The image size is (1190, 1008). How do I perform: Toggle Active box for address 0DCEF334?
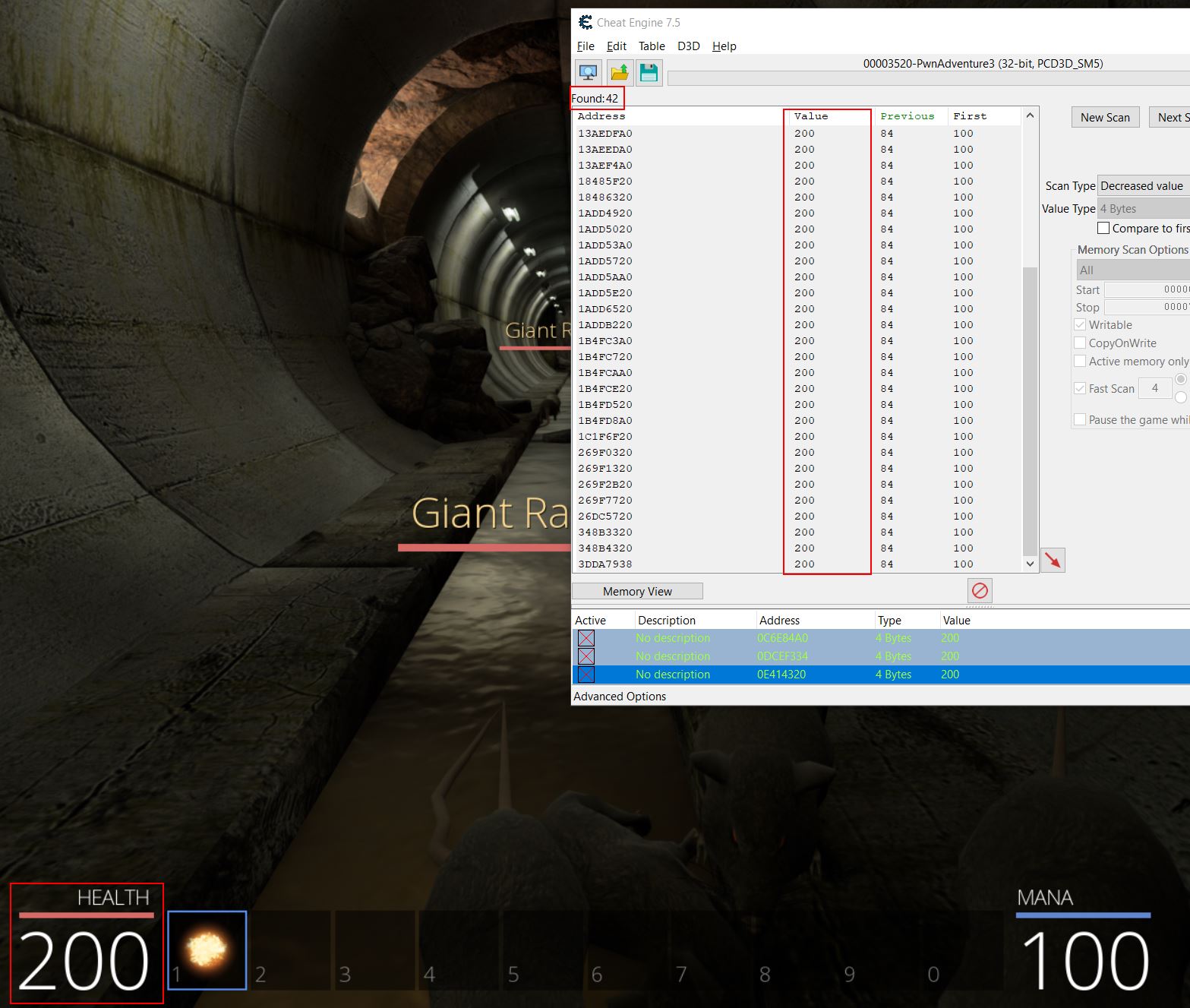[x=586, y=656]
